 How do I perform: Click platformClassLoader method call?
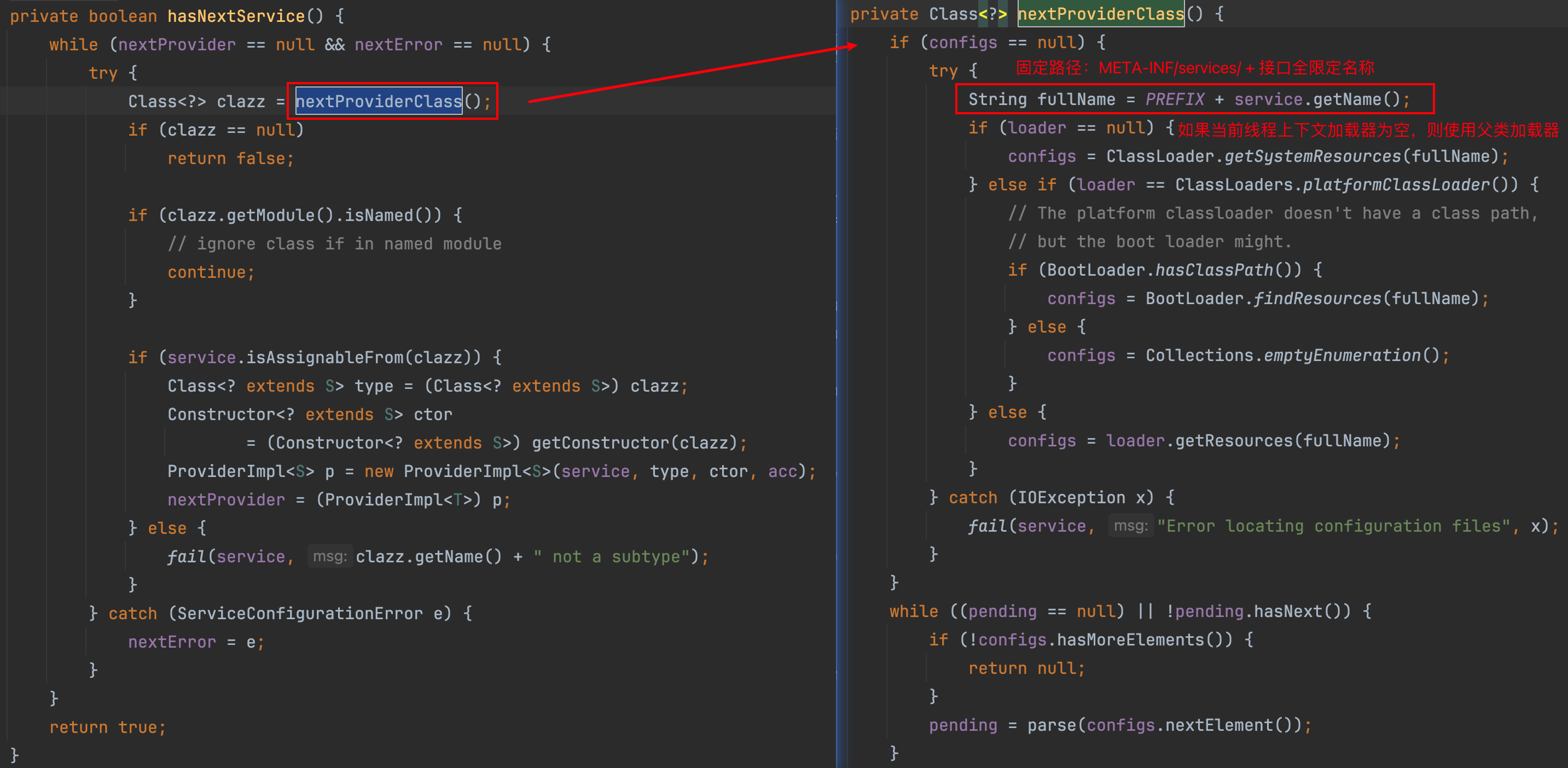[1396, 185]
